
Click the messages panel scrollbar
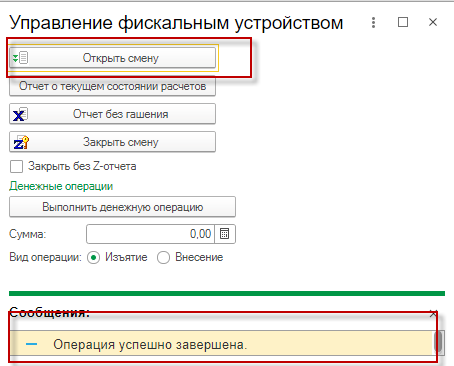[439, 342]
